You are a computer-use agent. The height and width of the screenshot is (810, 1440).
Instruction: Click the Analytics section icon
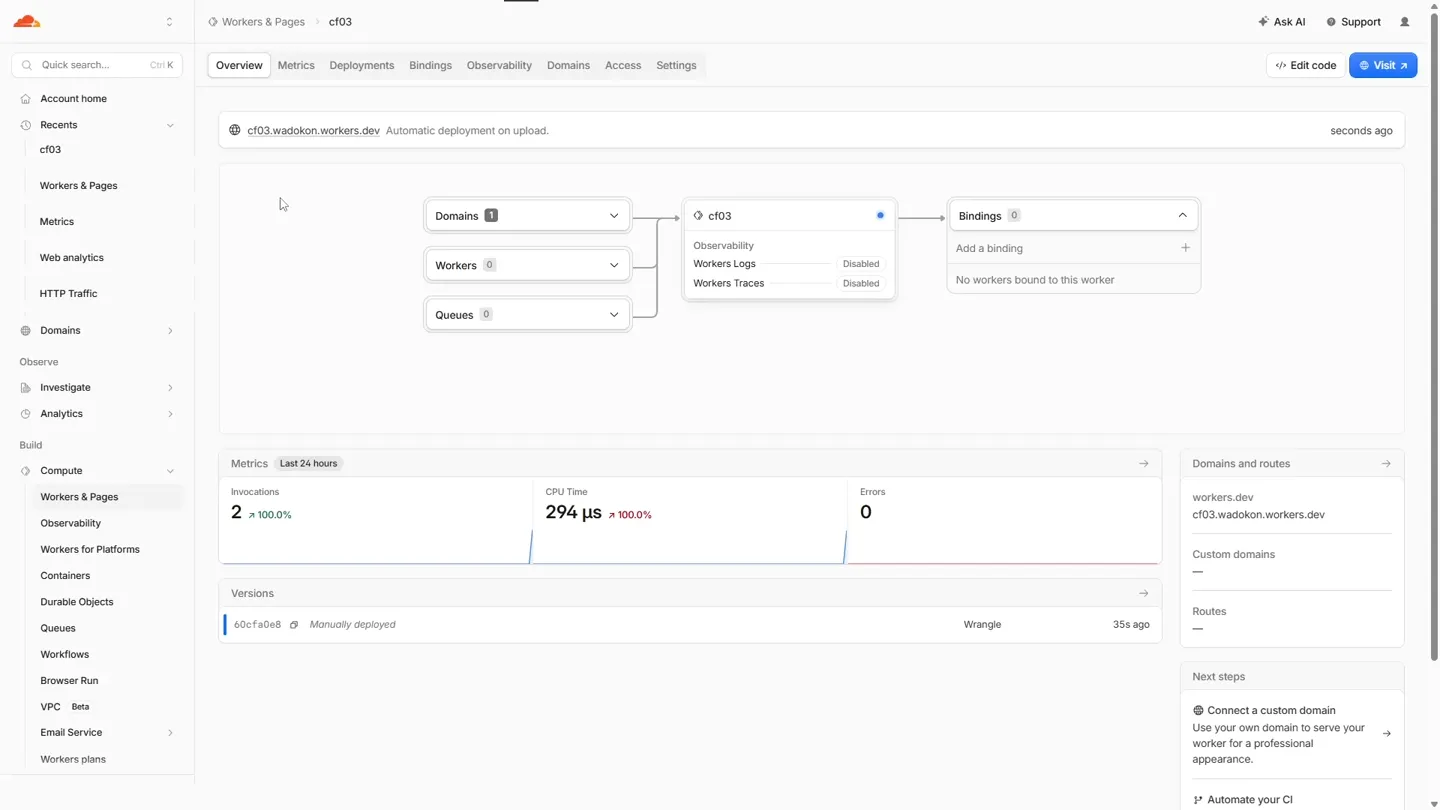26,414
